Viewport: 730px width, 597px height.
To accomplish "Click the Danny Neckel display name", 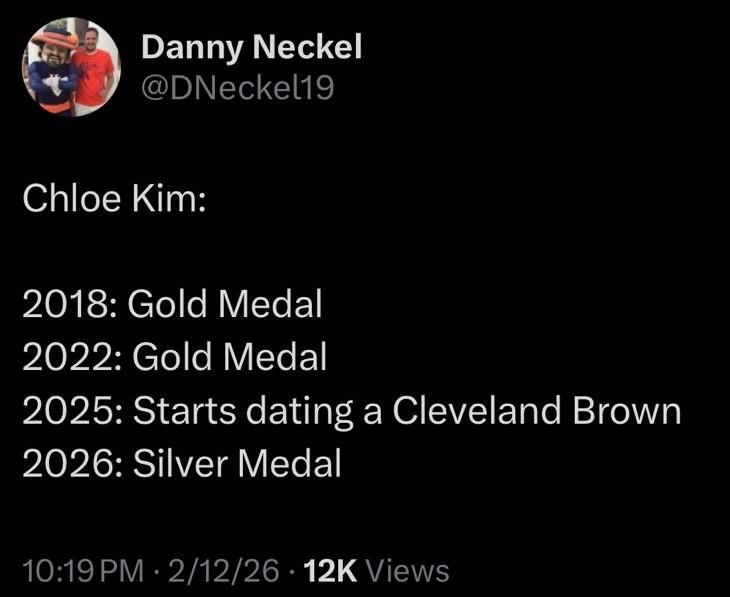I will point(251,46).
